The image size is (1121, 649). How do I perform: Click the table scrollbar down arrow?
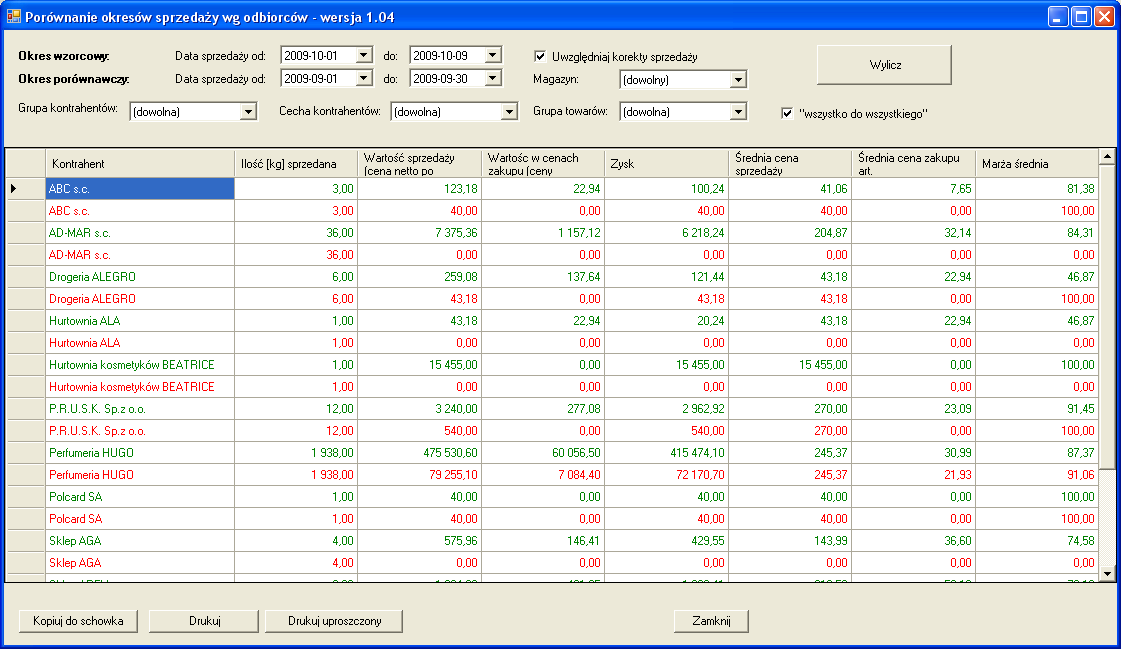click(1107, 574)
